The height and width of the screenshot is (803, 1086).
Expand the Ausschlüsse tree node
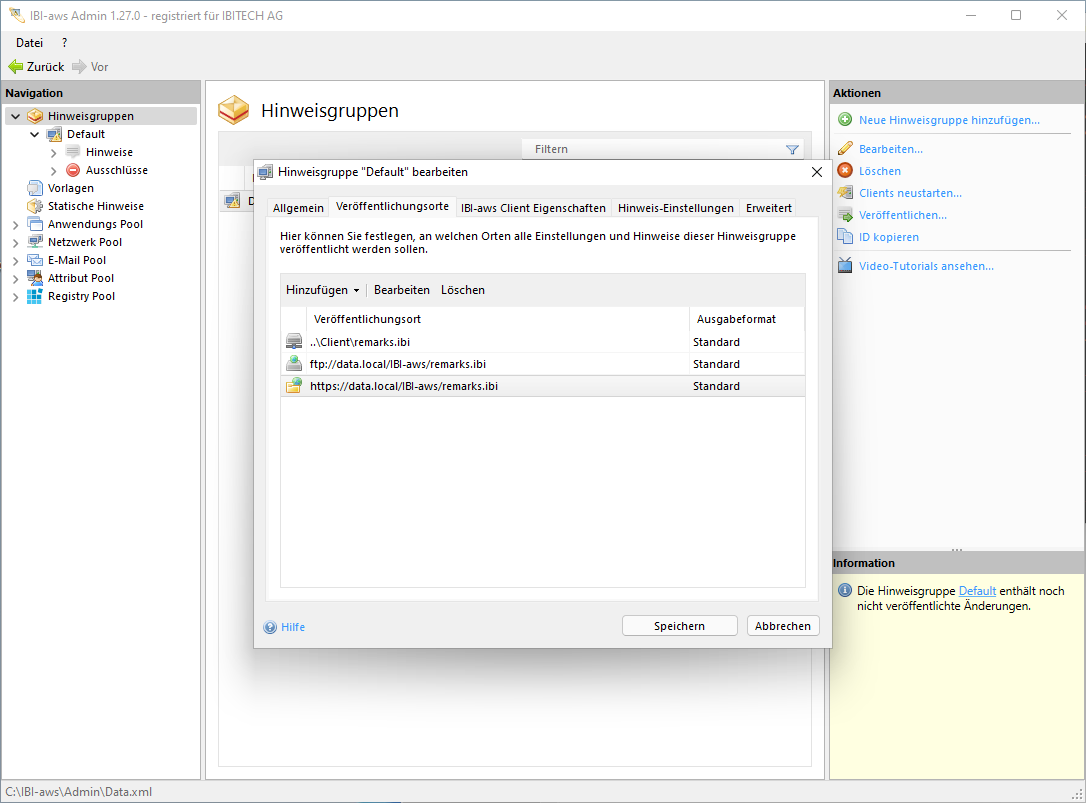click(x=53, y=170)
